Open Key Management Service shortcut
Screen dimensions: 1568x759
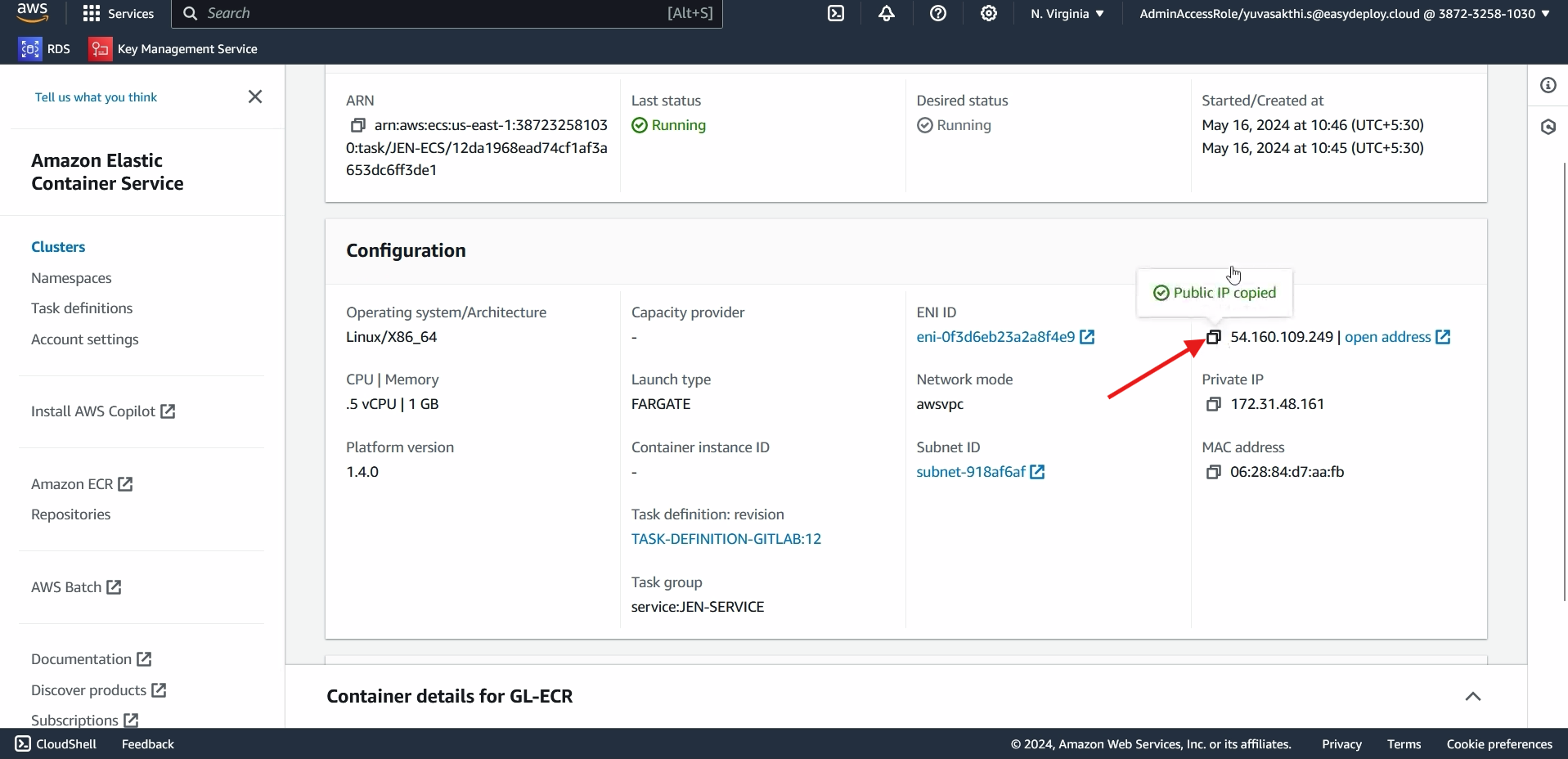click(x=173, y=49)
